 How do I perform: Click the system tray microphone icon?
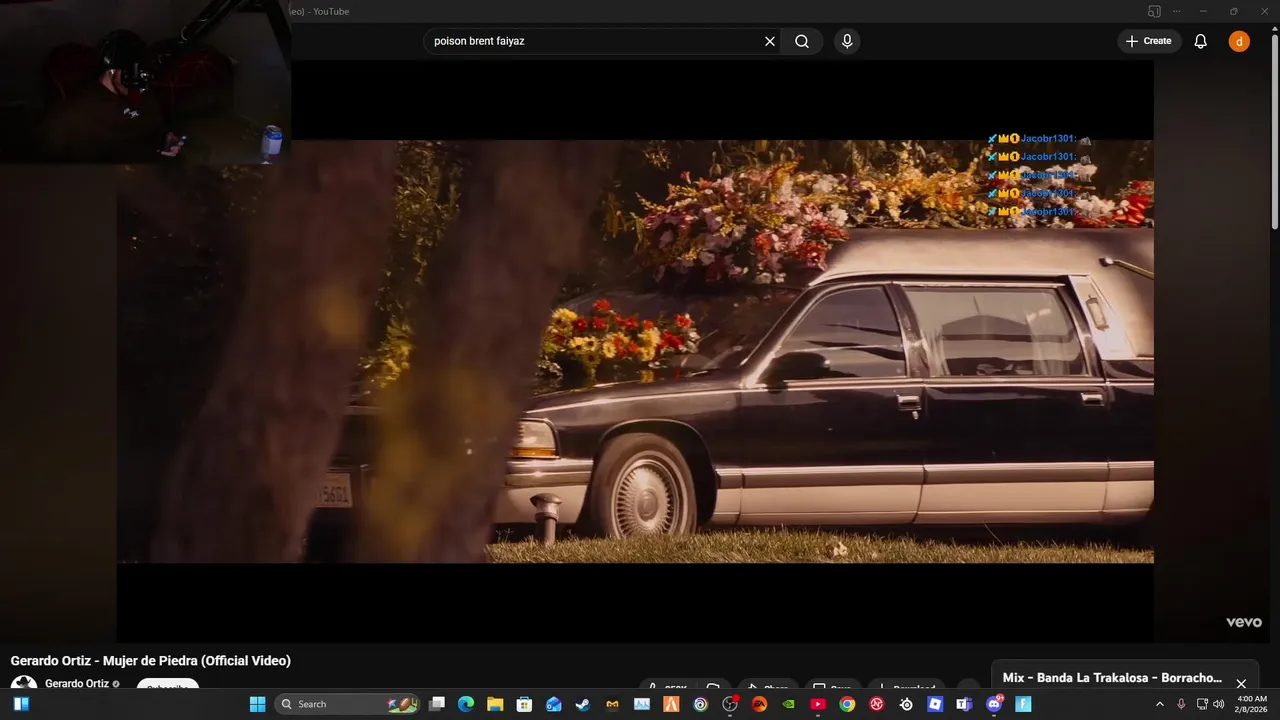coord(1181,704)
